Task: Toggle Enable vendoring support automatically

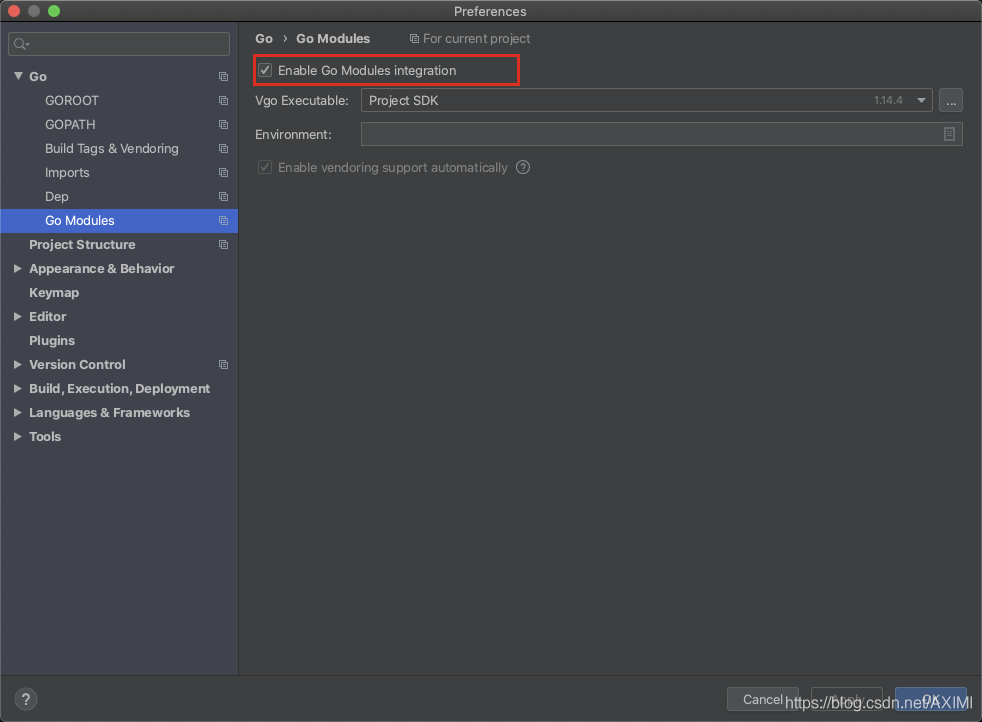Action: 265,167
